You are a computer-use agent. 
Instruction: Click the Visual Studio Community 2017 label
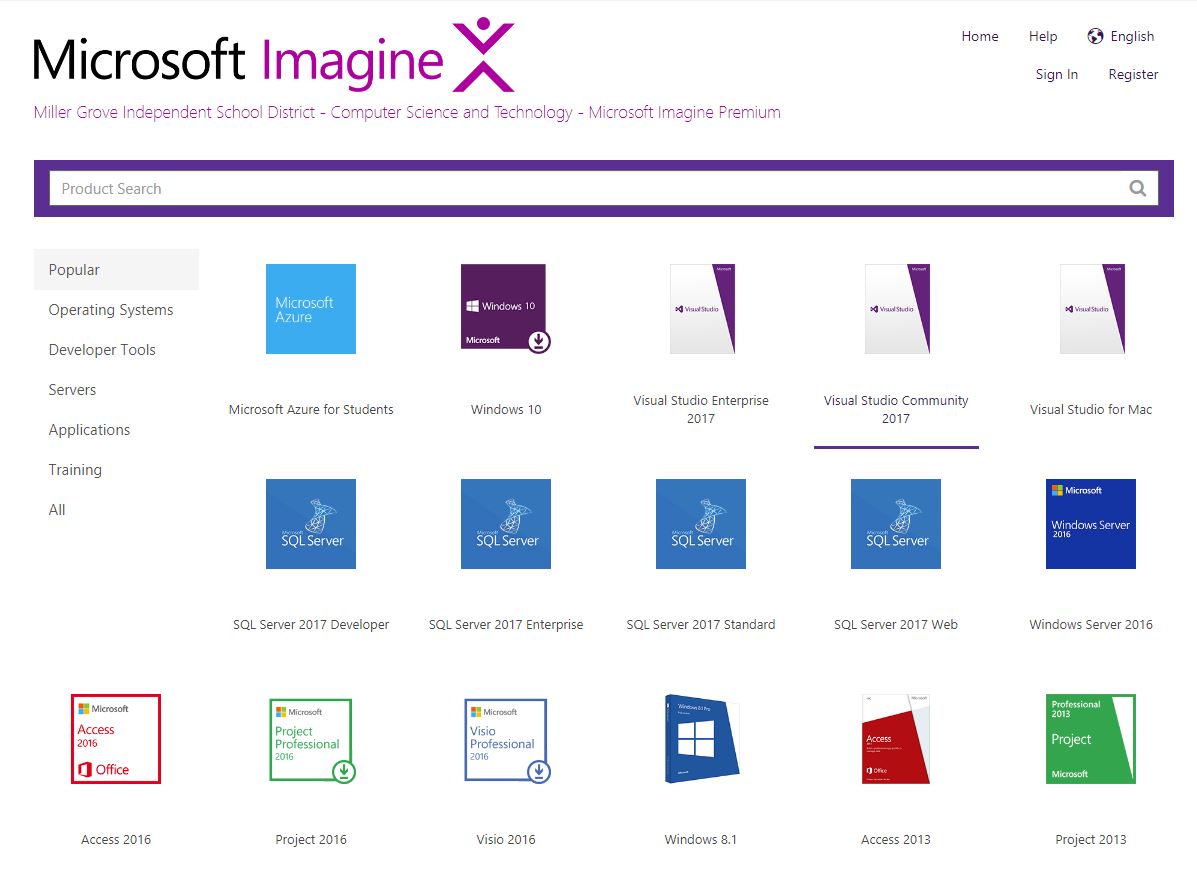pos(896,409)
